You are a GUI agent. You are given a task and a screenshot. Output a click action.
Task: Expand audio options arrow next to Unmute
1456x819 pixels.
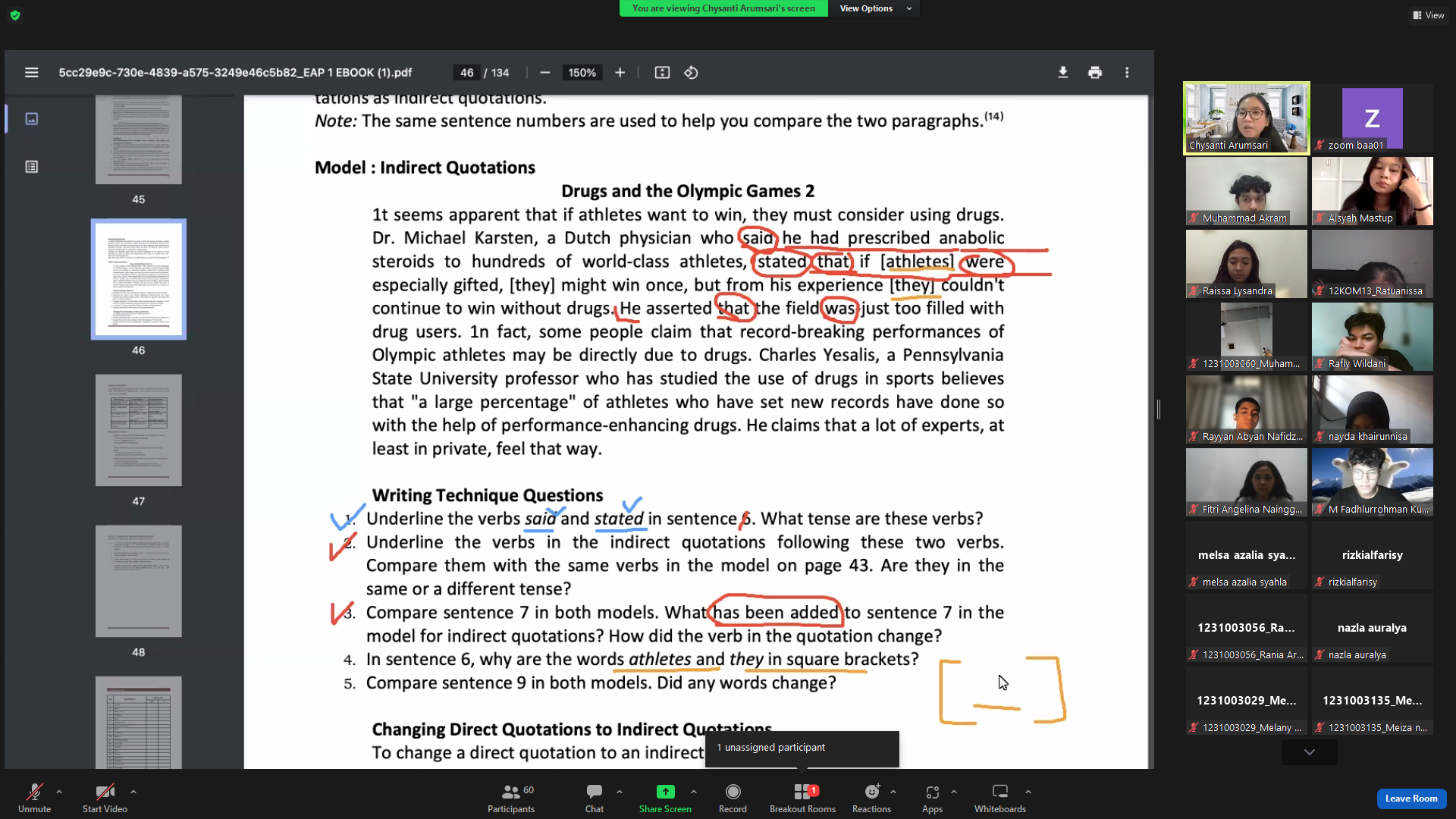(x=59, y=792)
